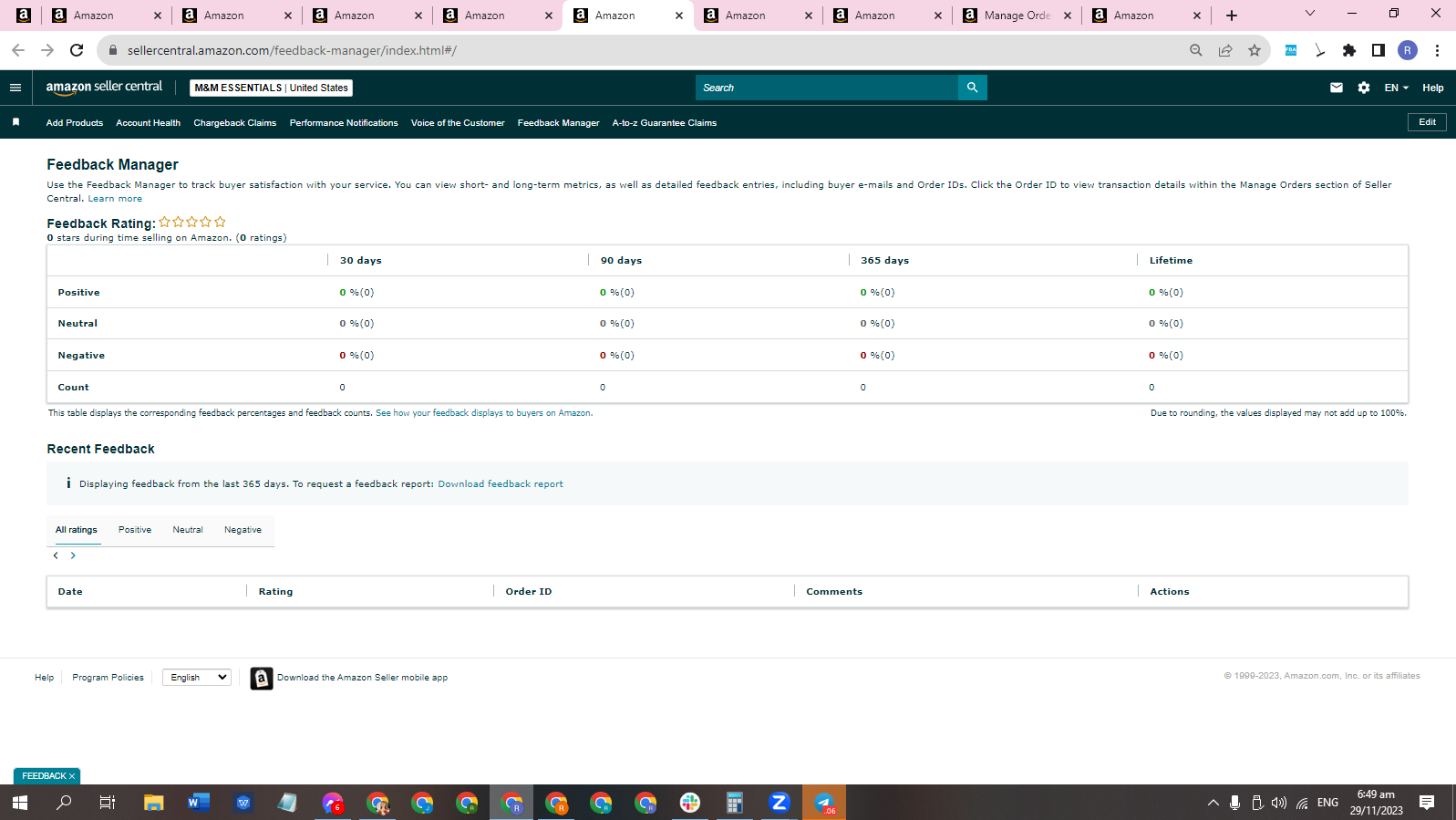Open Program Policies footer link

tap(108, 678)
